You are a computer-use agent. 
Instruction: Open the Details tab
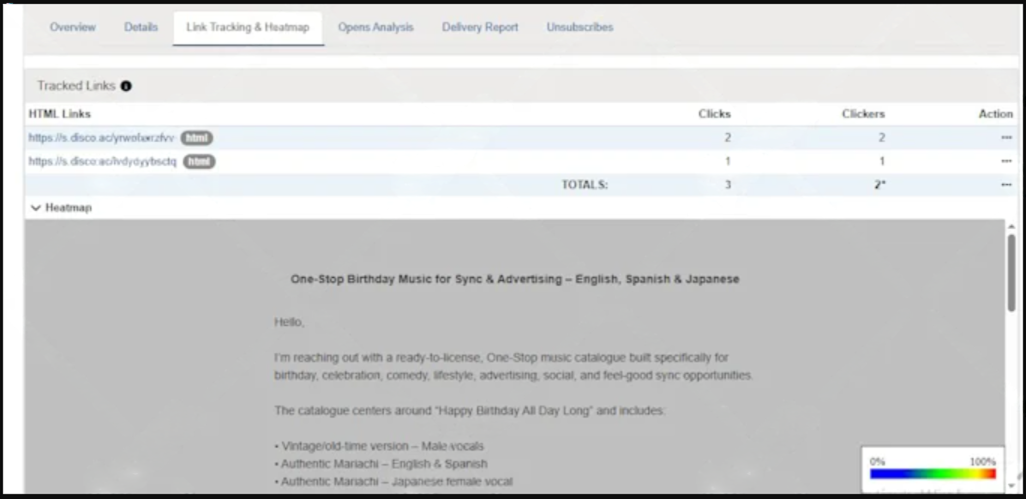(x=141, y=27)
